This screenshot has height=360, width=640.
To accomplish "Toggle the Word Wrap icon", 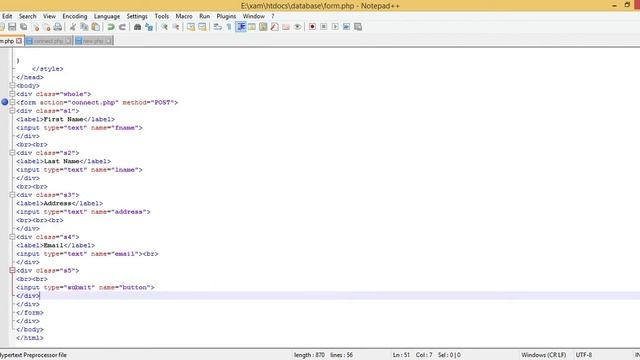I will 218,27.
